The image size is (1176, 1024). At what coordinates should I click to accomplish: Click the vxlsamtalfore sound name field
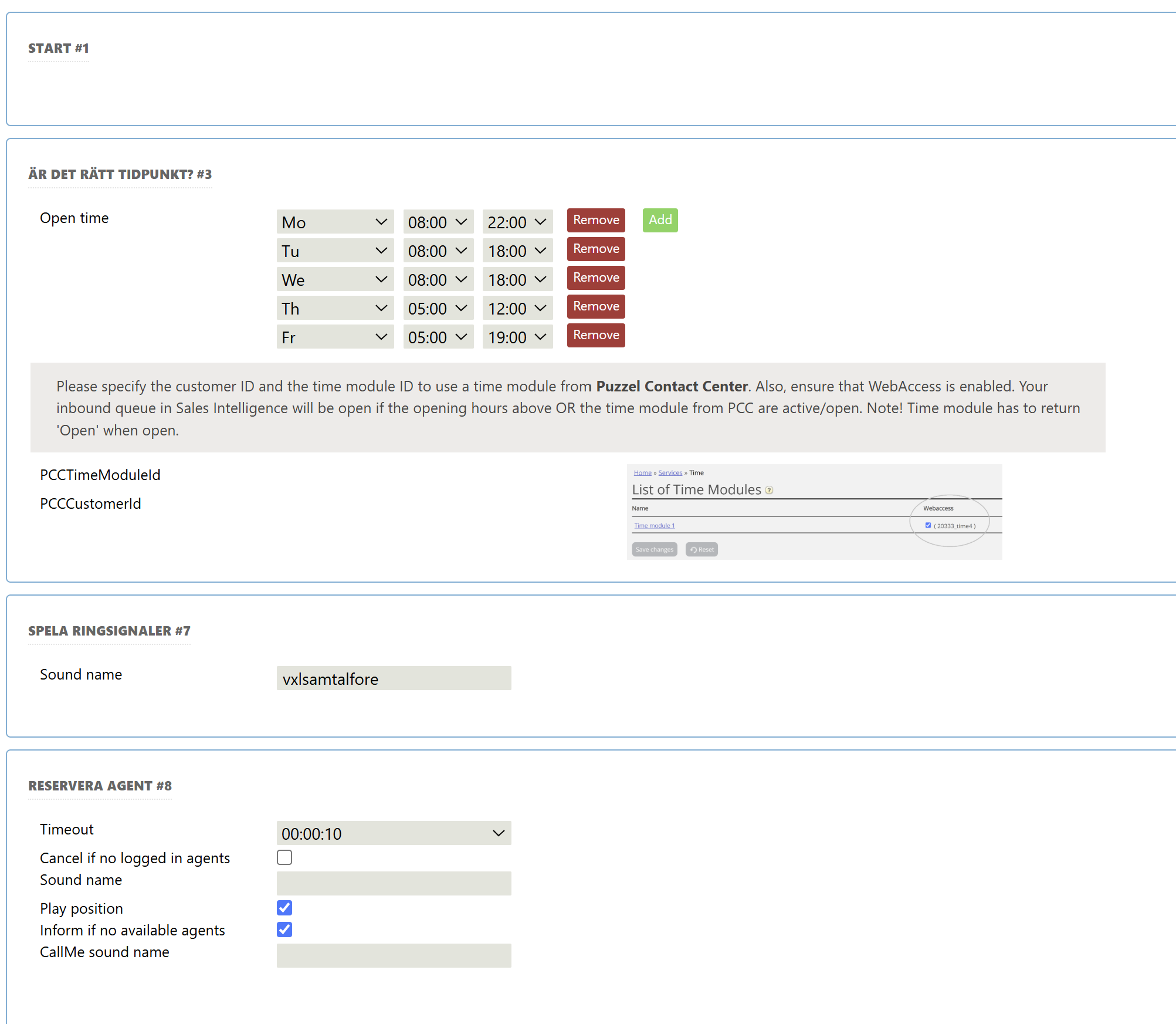point(393,678)
